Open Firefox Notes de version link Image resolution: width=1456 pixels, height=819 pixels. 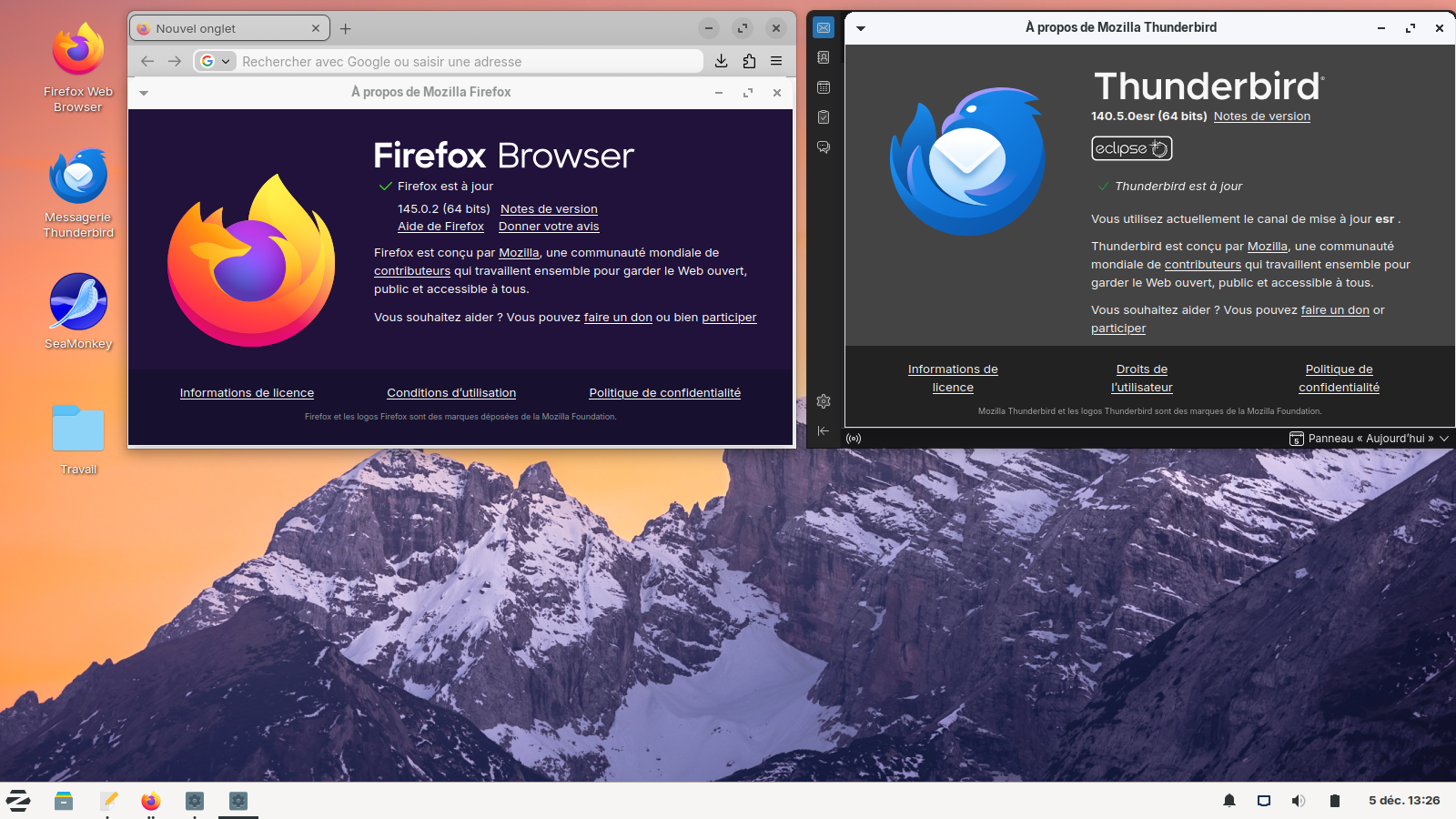point(549,209)
